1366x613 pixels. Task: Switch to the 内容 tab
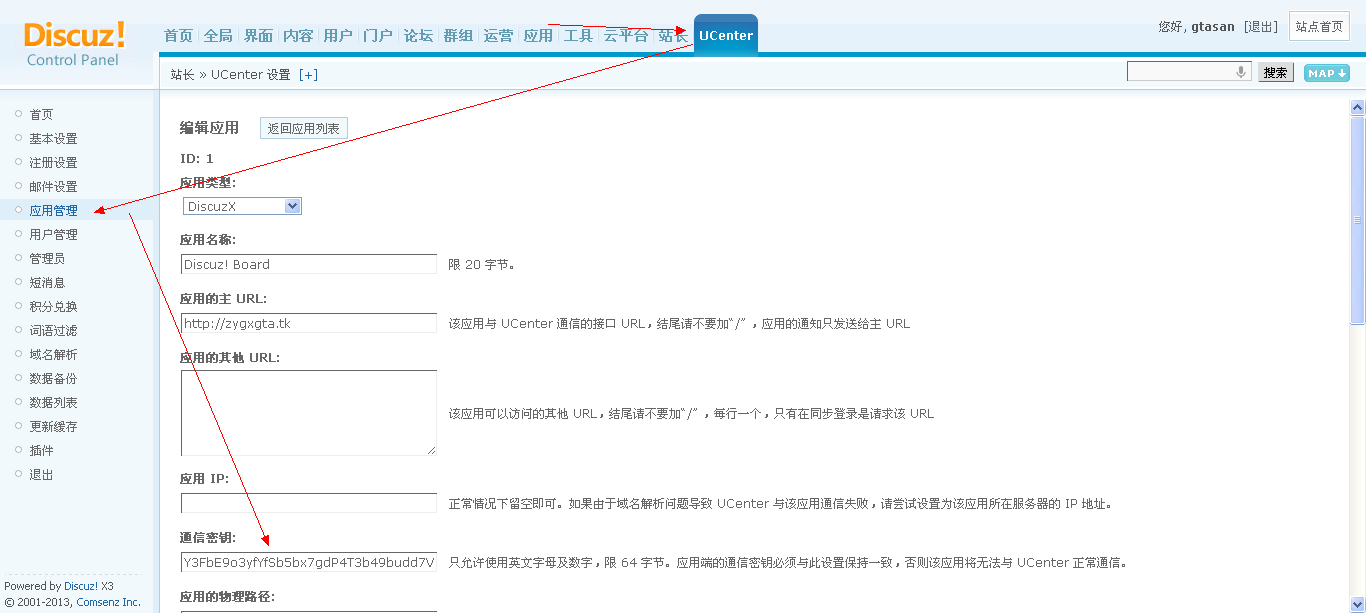pyautogui.click(x=298, y=35)
